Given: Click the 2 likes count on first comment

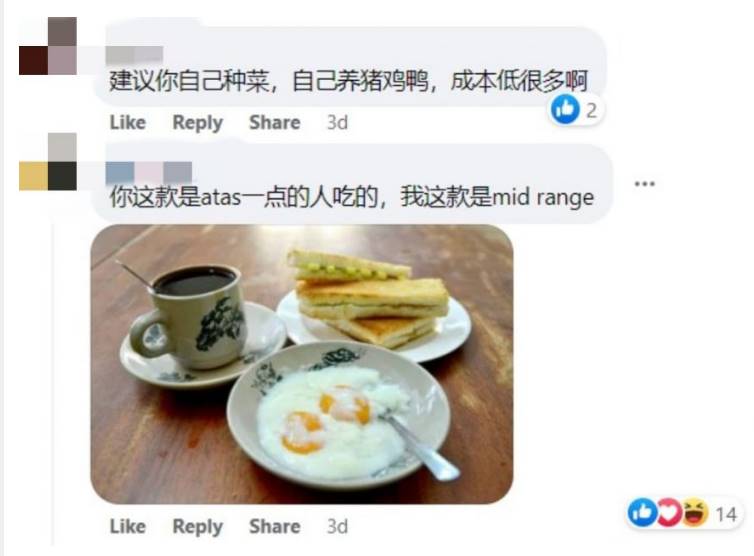Looking at the screenshot, I should 591,111.
